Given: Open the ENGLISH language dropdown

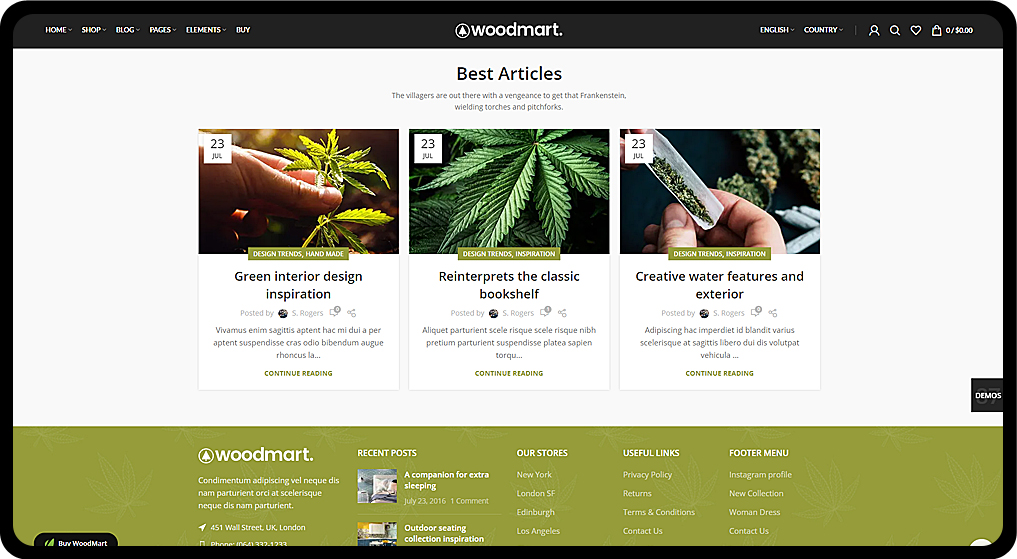Looking at the screenshot, I should coord(777,30).
